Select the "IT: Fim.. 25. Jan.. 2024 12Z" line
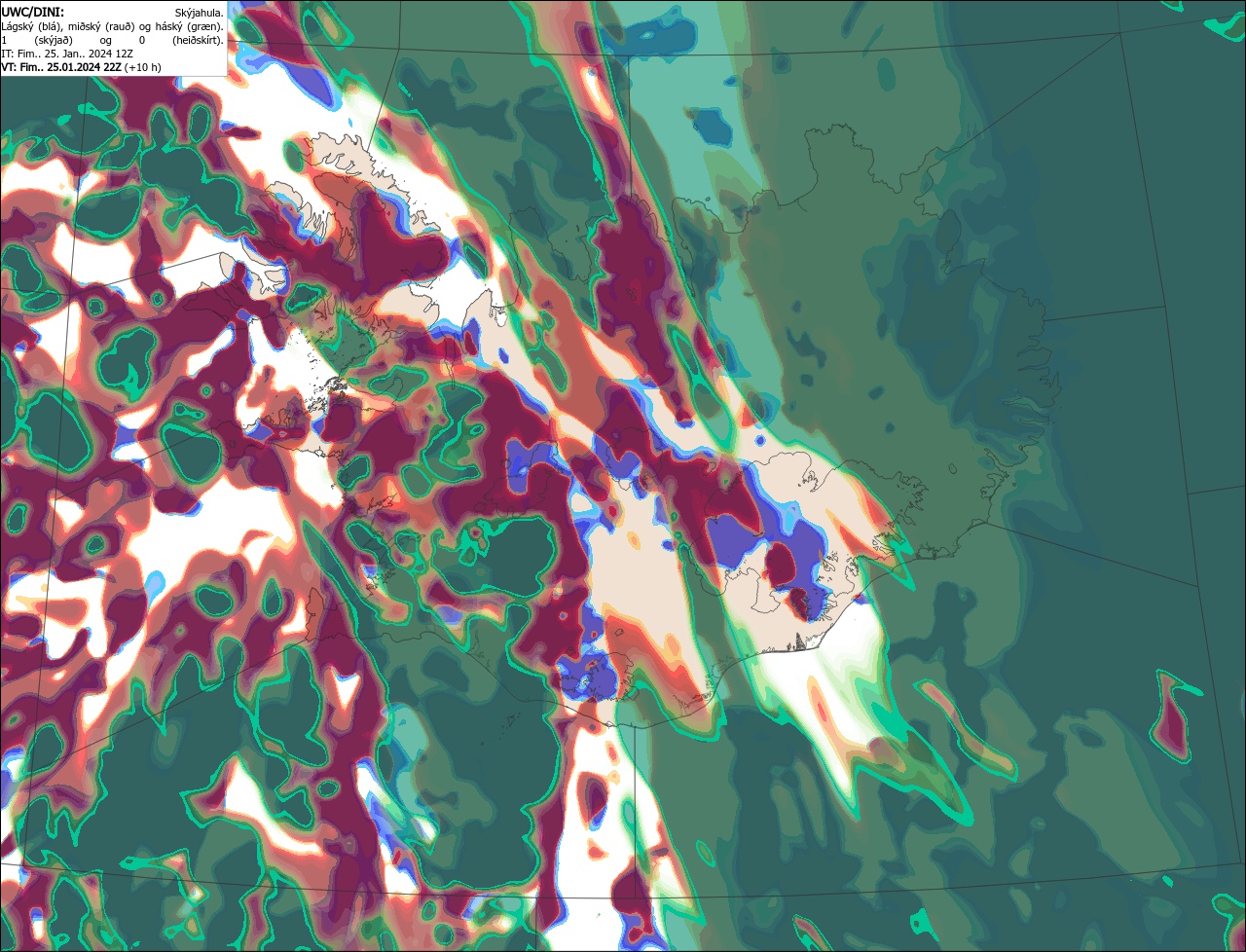Viewport: 1246px width, 952px height. point(67,55)
